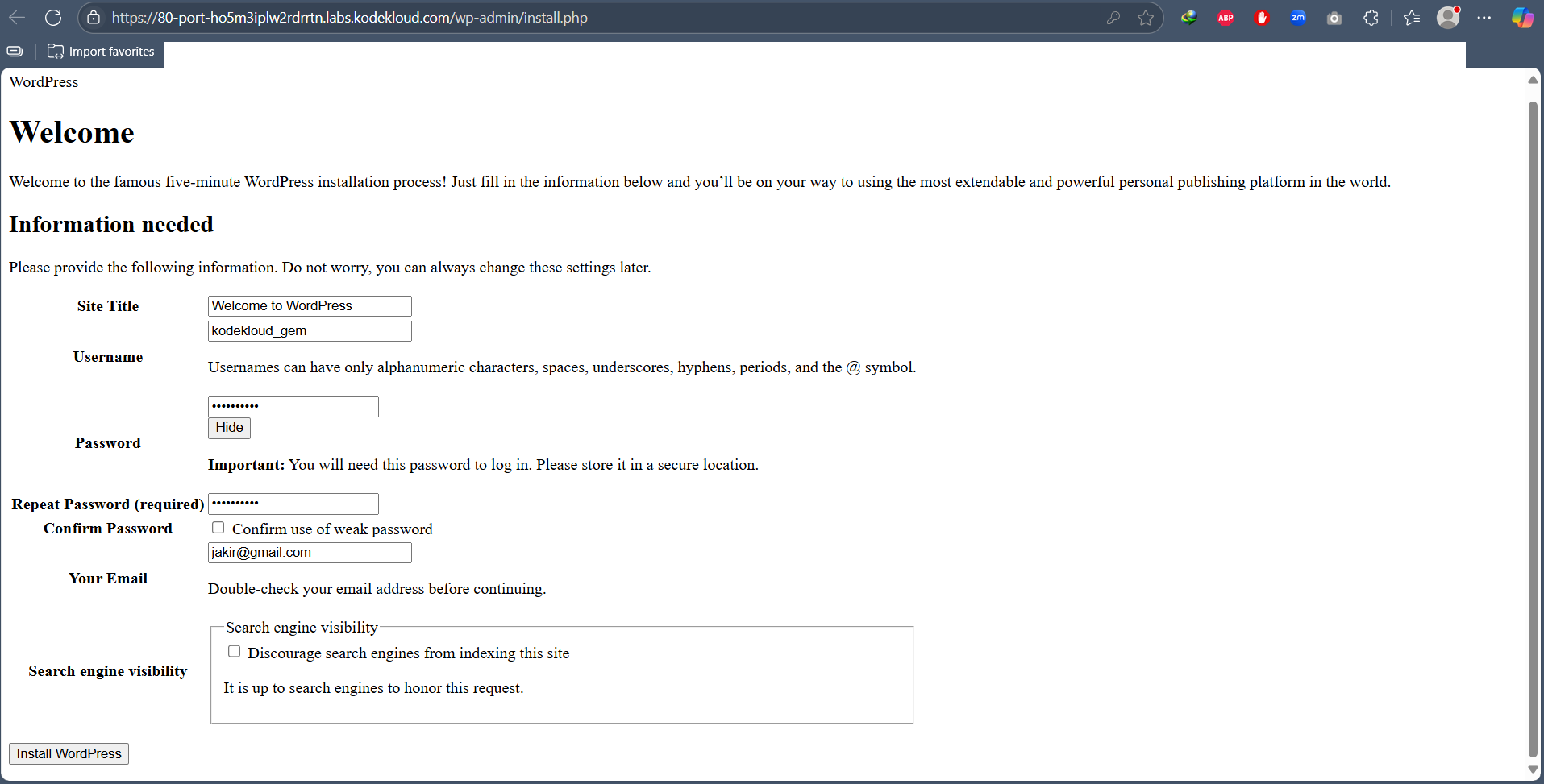Open the ABP Adblock Plus extension
The image size is (1544, 784).
(x=1226, y=18)
